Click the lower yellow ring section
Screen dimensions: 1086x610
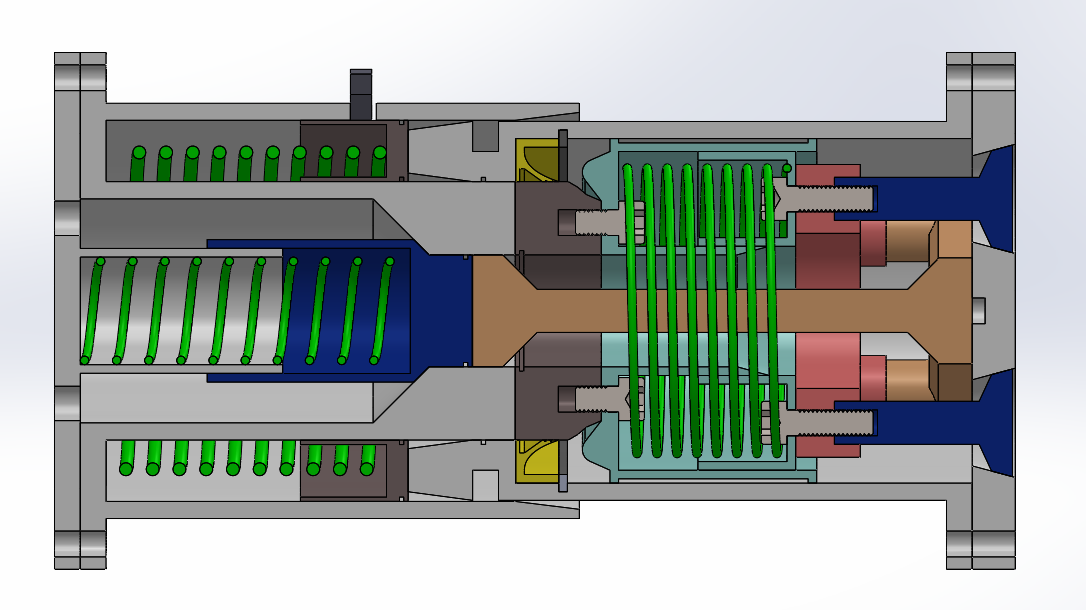tap(537, 461)
